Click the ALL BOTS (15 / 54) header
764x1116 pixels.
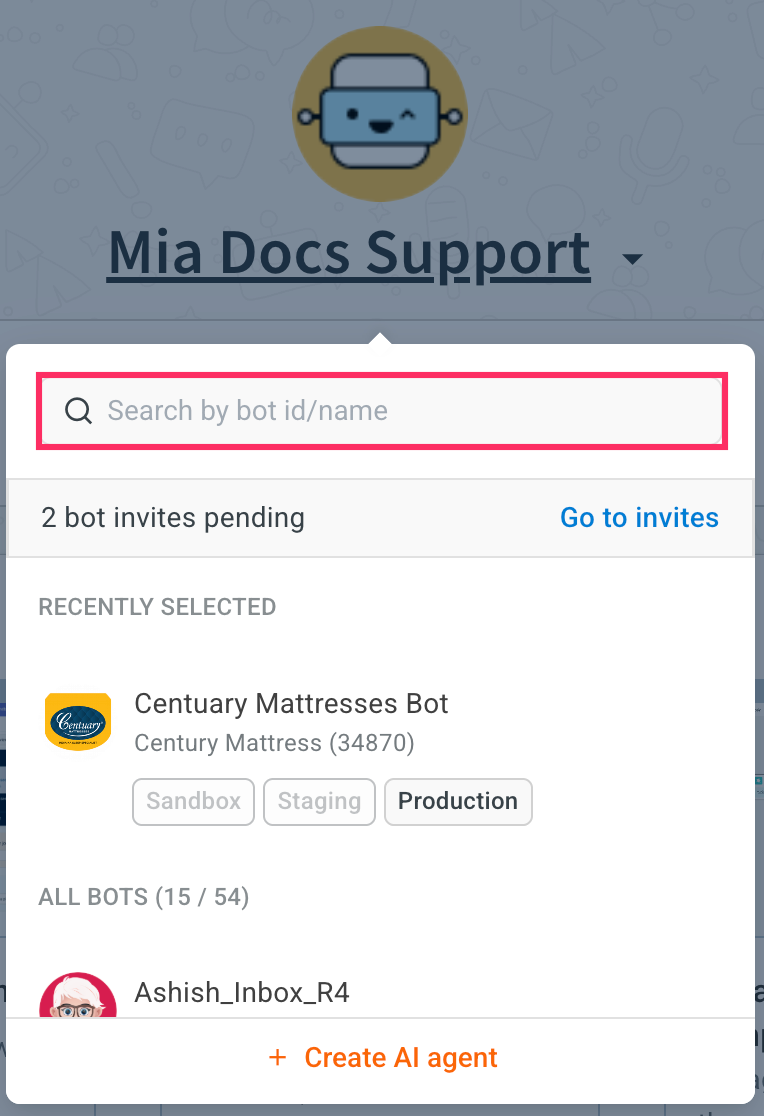pos(144,897)
